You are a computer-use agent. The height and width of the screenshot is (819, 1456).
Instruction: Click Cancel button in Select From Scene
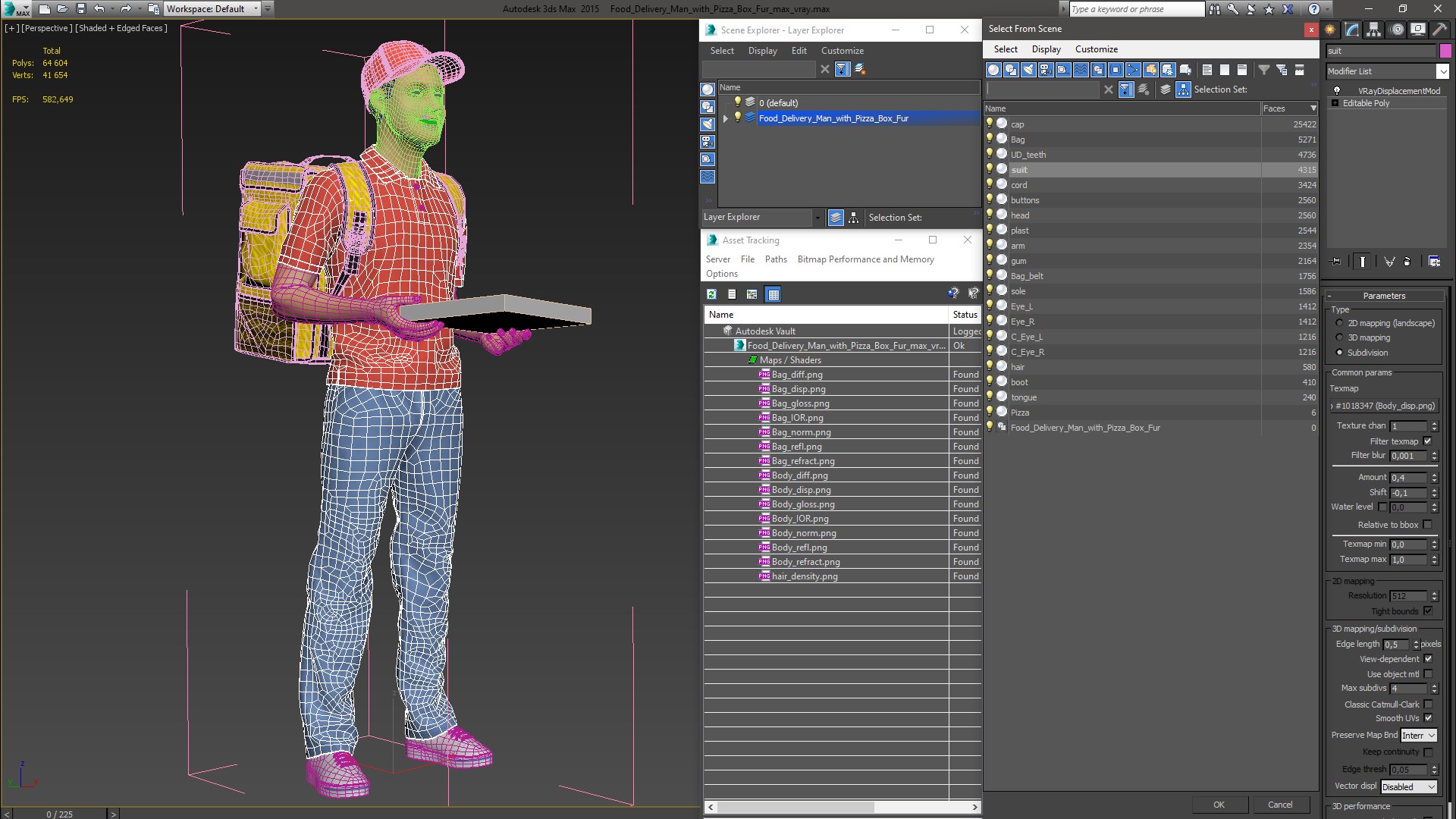[x=1280, y=805]
